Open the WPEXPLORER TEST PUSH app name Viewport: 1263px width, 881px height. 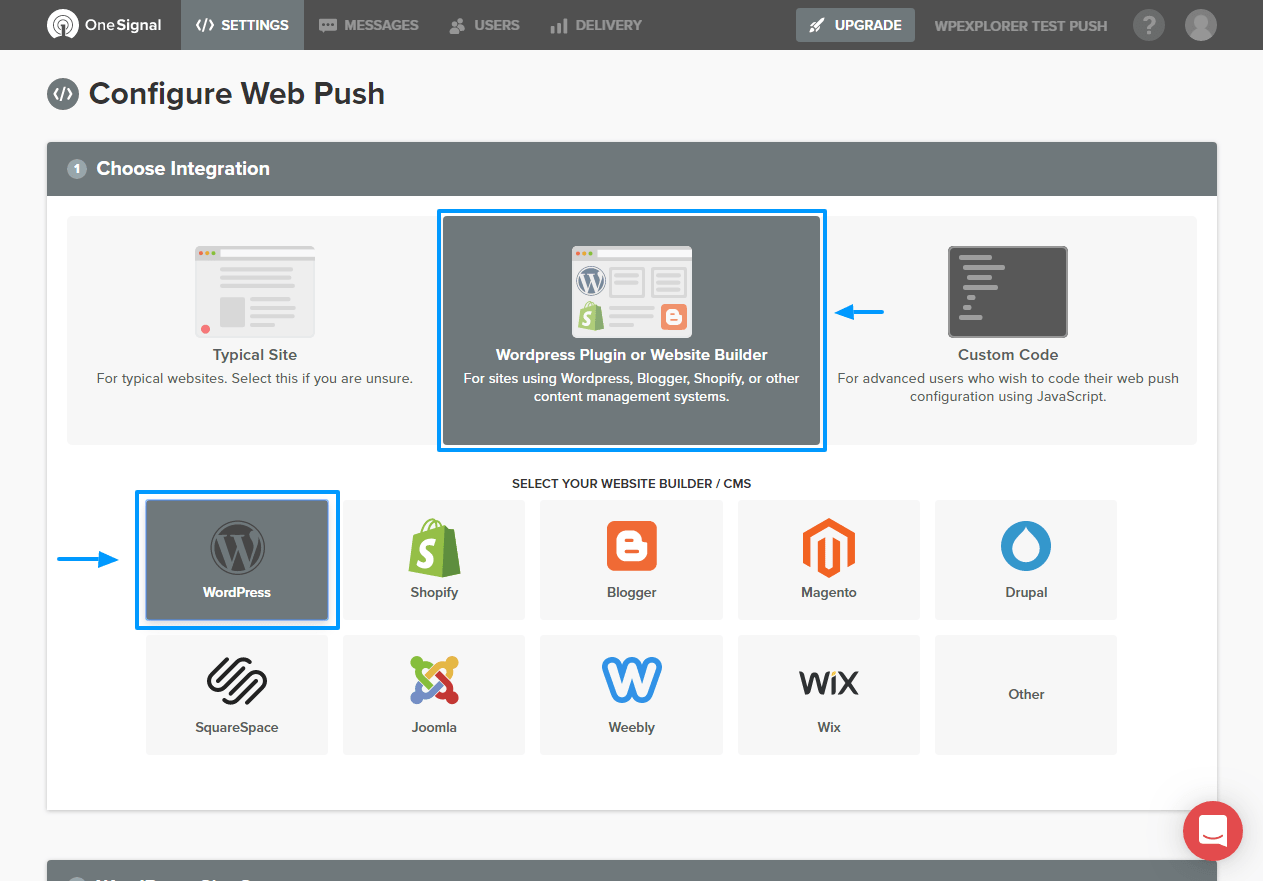pyautogui.click(x=1021, y=26)
